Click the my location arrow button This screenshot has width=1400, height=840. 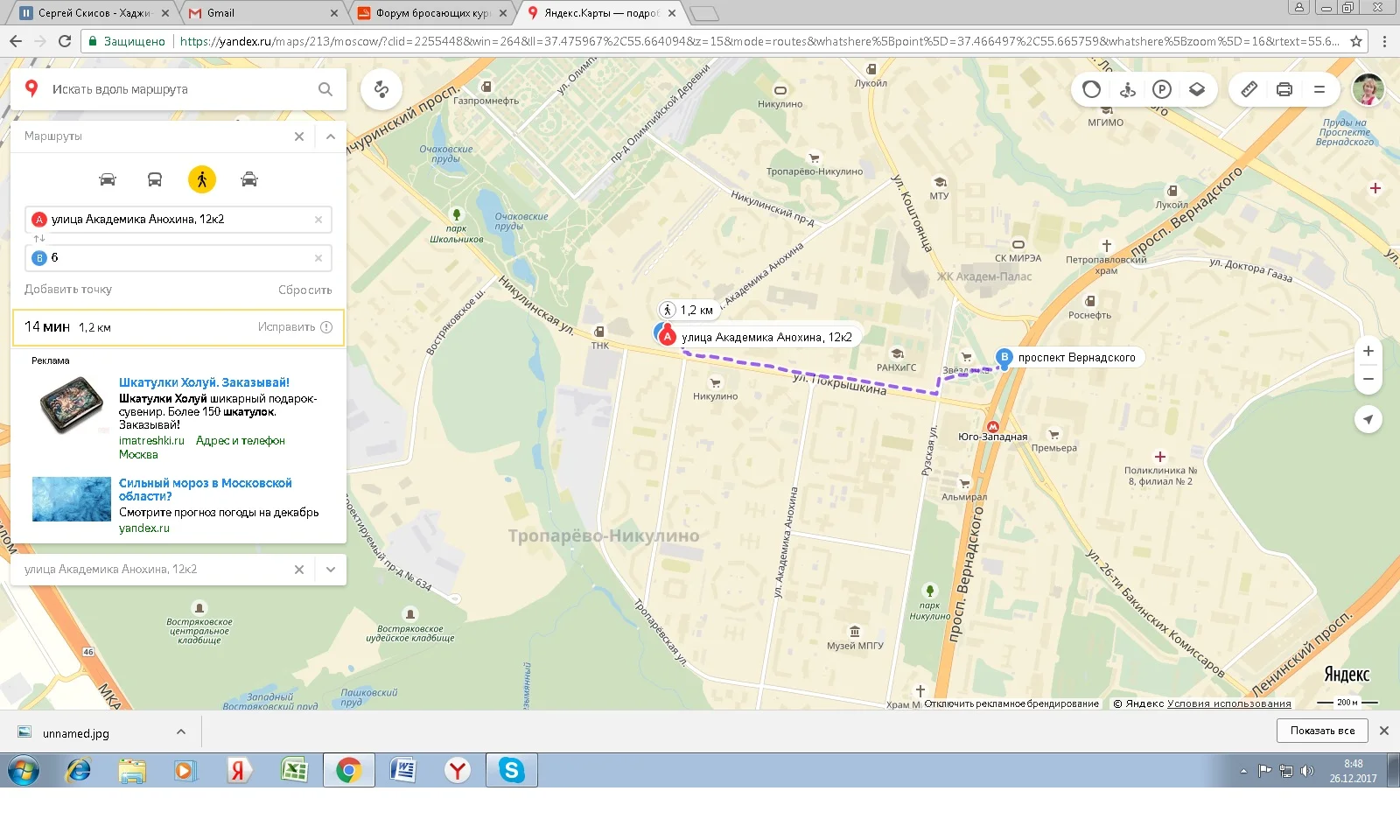(x=1368, y=419)
